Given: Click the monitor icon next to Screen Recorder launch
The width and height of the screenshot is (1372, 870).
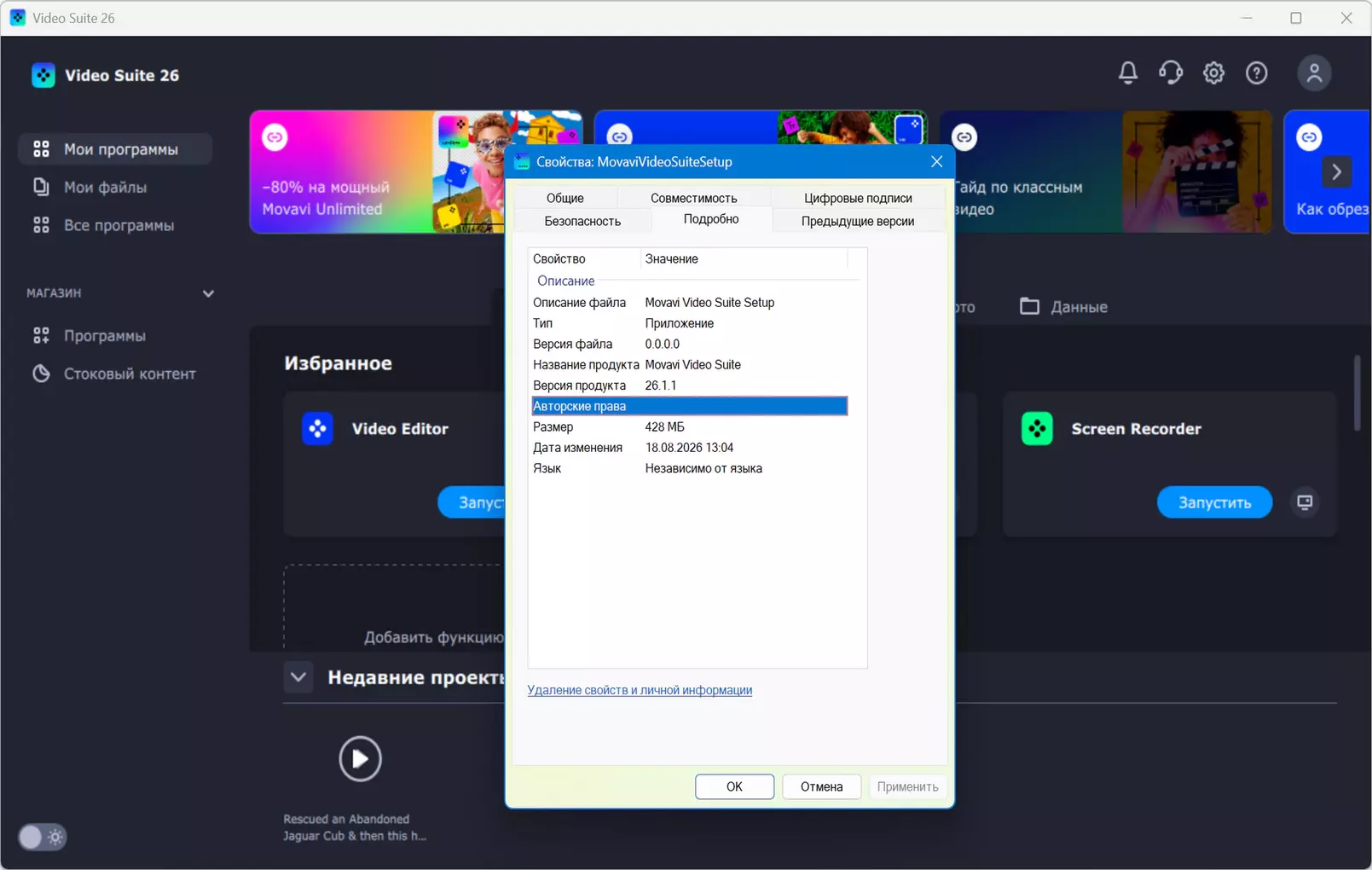Looking at the screenshot, I should click(1305, 502).
